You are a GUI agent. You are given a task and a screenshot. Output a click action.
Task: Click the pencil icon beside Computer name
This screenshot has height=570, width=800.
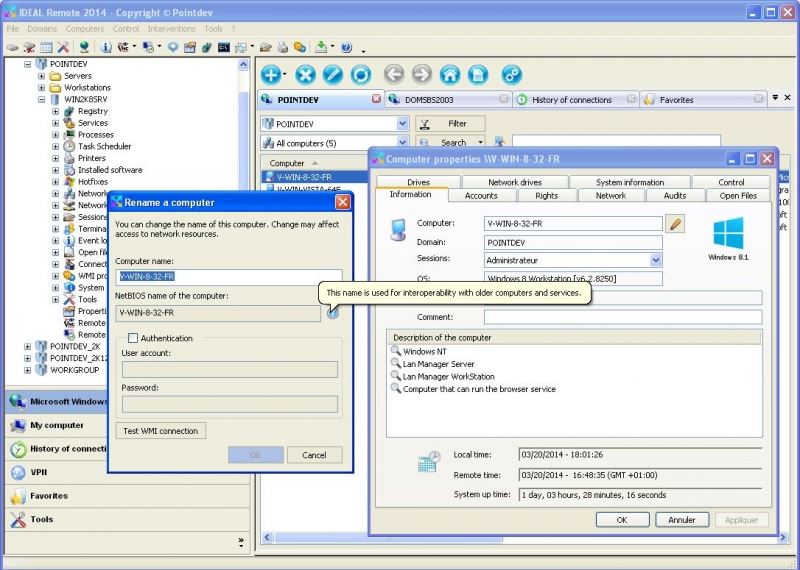pos(676,224)
